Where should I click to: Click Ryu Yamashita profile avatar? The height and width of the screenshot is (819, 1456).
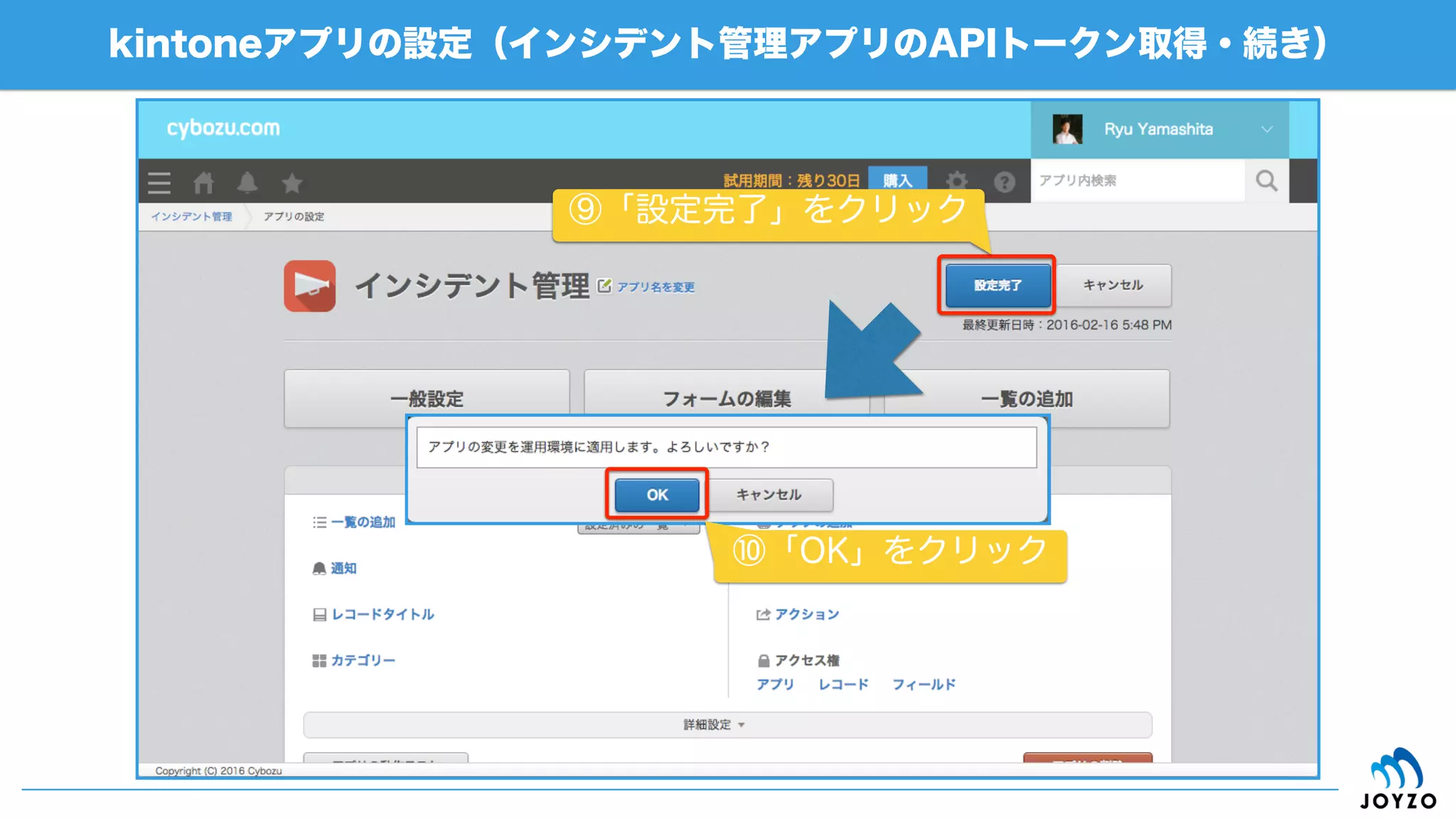pos(1067,129)
